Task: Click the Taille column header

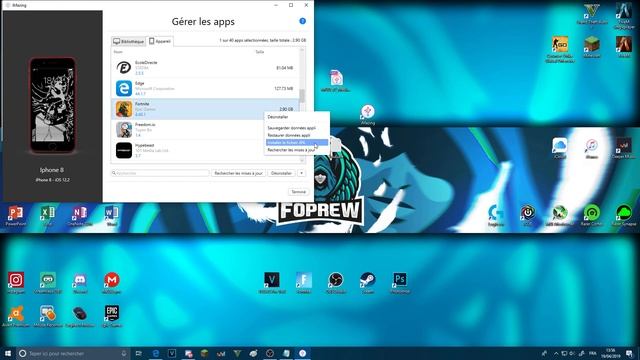Action: [260, 52]
